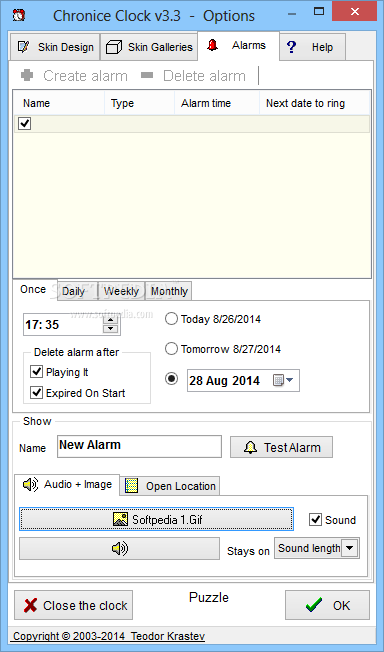Toggle the Playing It checkbox
The width and height of the screenshot is (384, 652).
37,372
